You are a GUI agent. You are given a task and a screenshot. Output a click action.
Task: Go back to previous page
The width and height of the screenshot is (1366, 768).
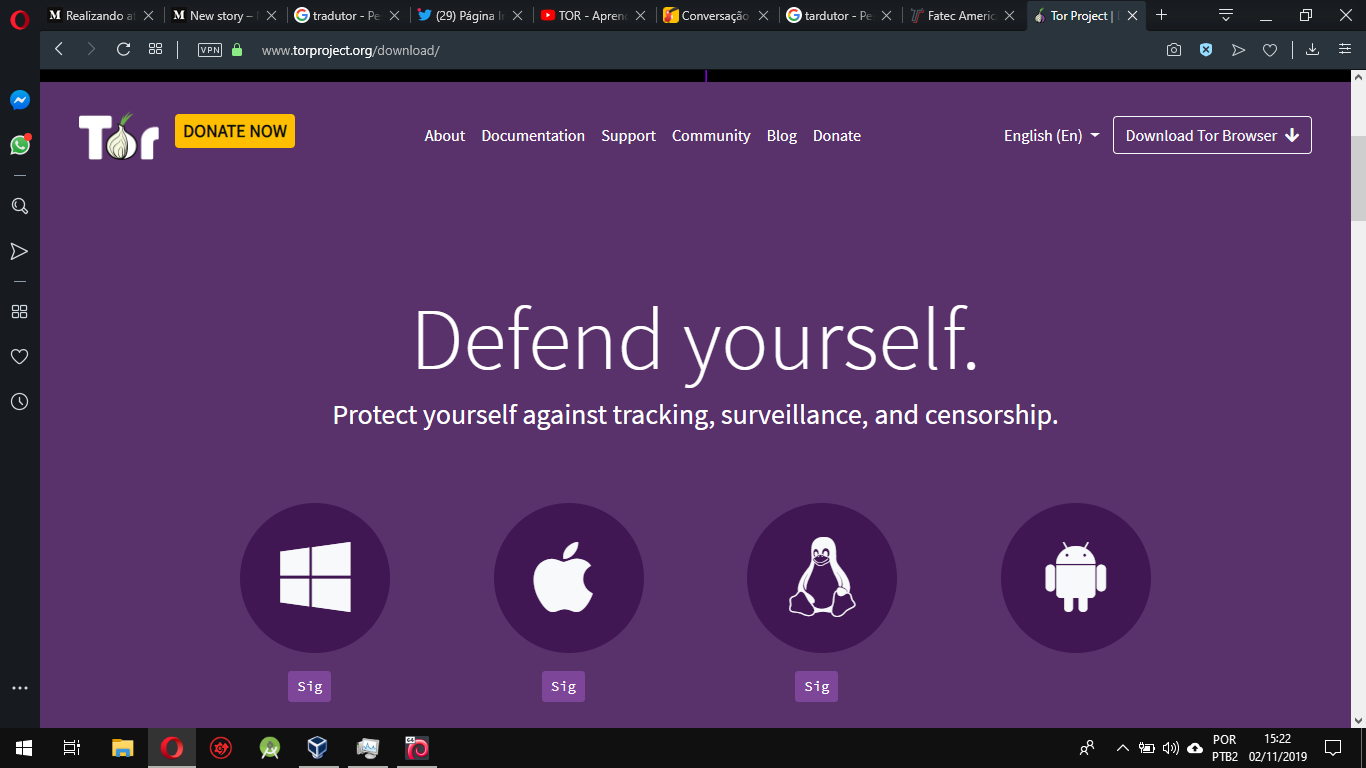[x=59, y=49]
